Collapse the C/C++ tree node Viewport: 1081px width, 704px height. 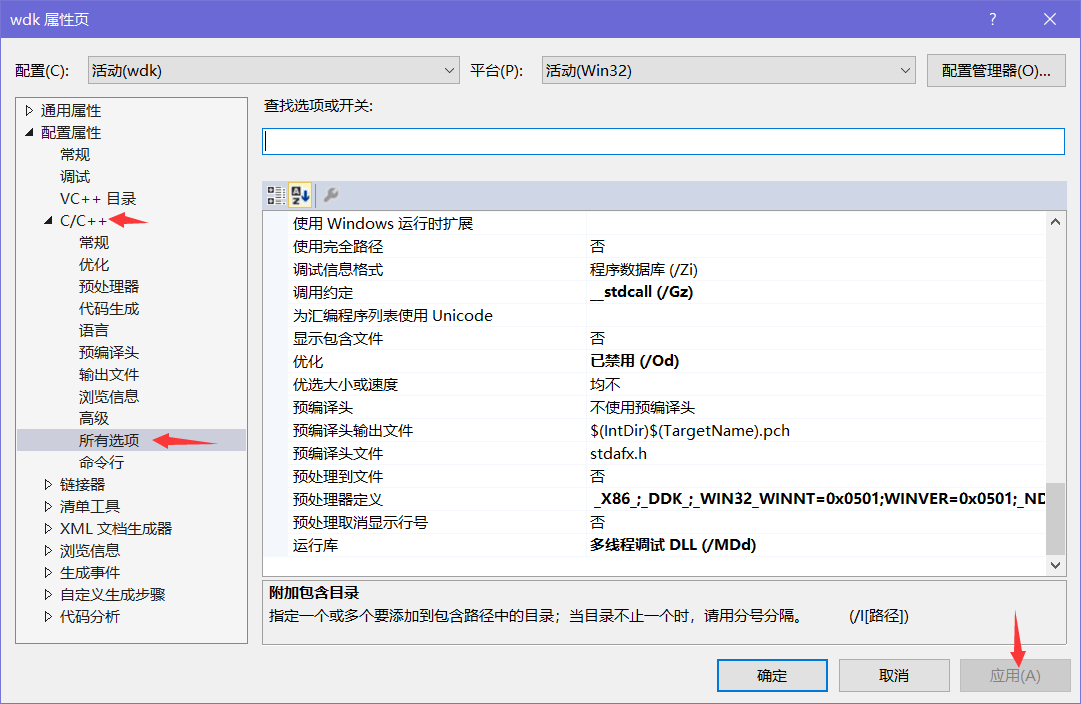48,221
